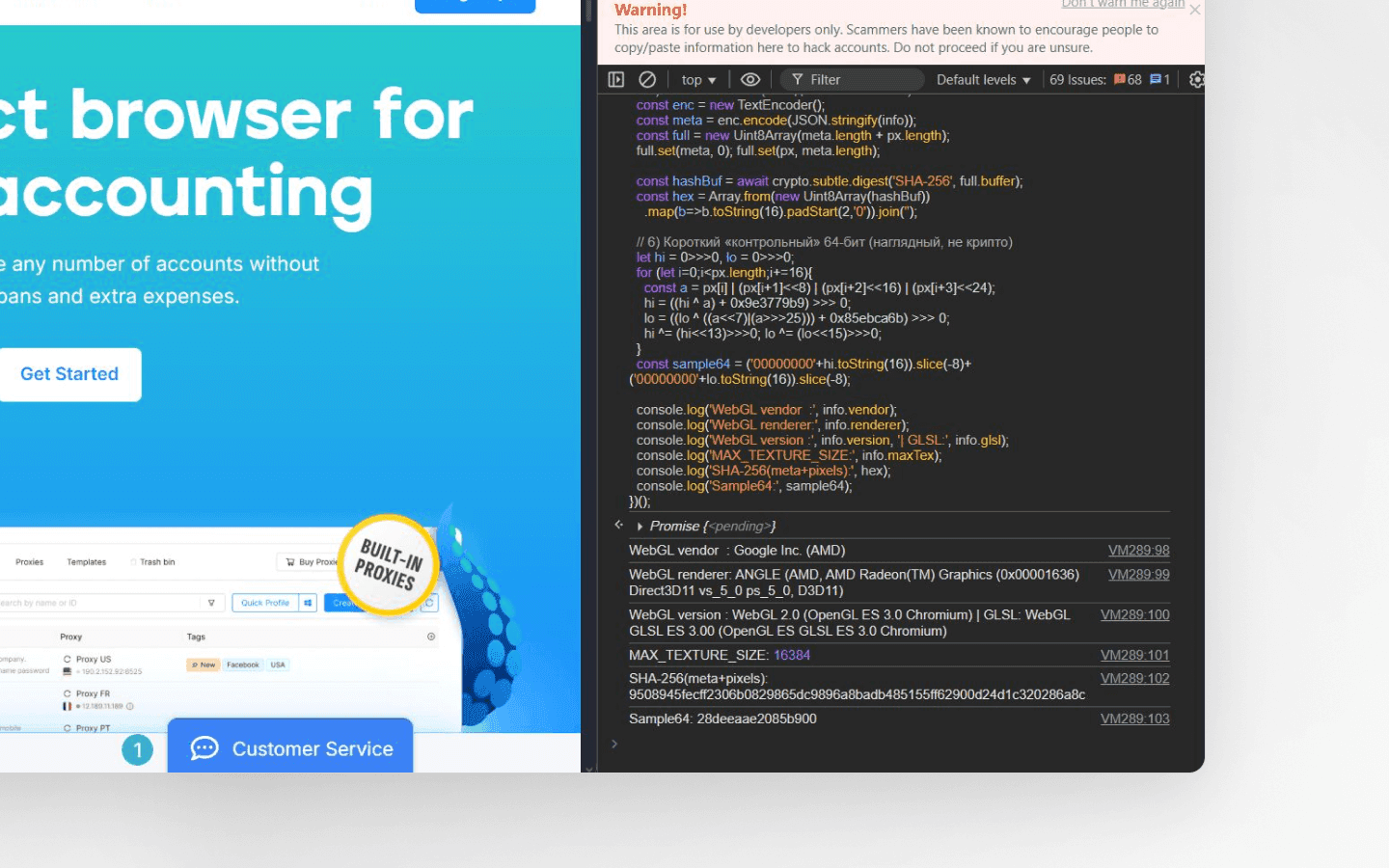Viewport: 1389px width, 868px height.
Task: Click the Proxy column header
Action: click(x=70, y=637)
